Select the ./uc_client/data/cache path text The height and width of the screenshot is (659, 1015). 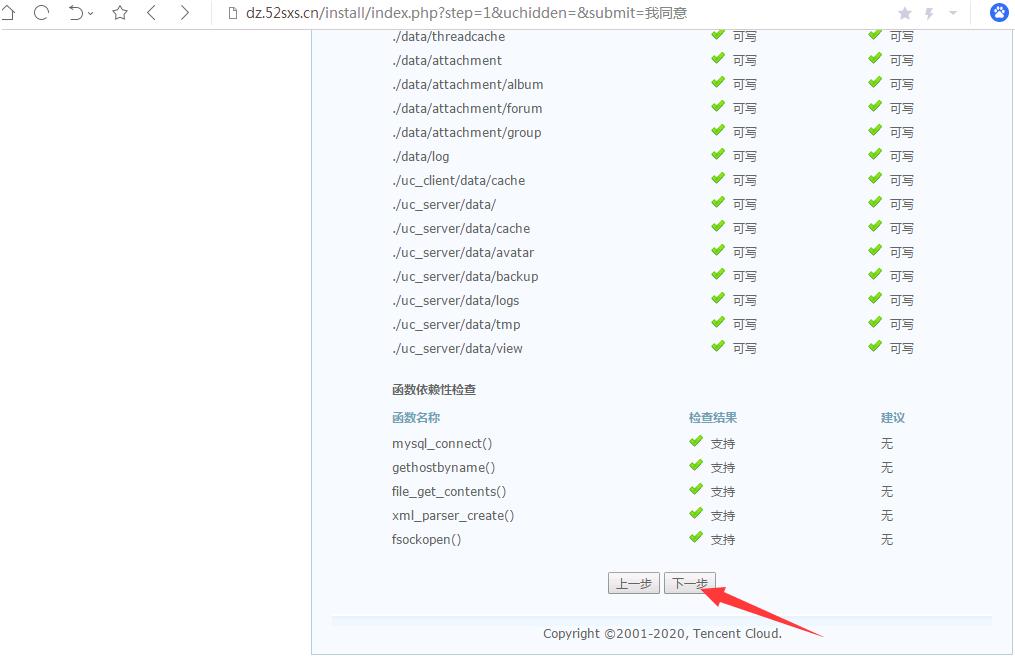pyautogui.click(x=458, y=181)
